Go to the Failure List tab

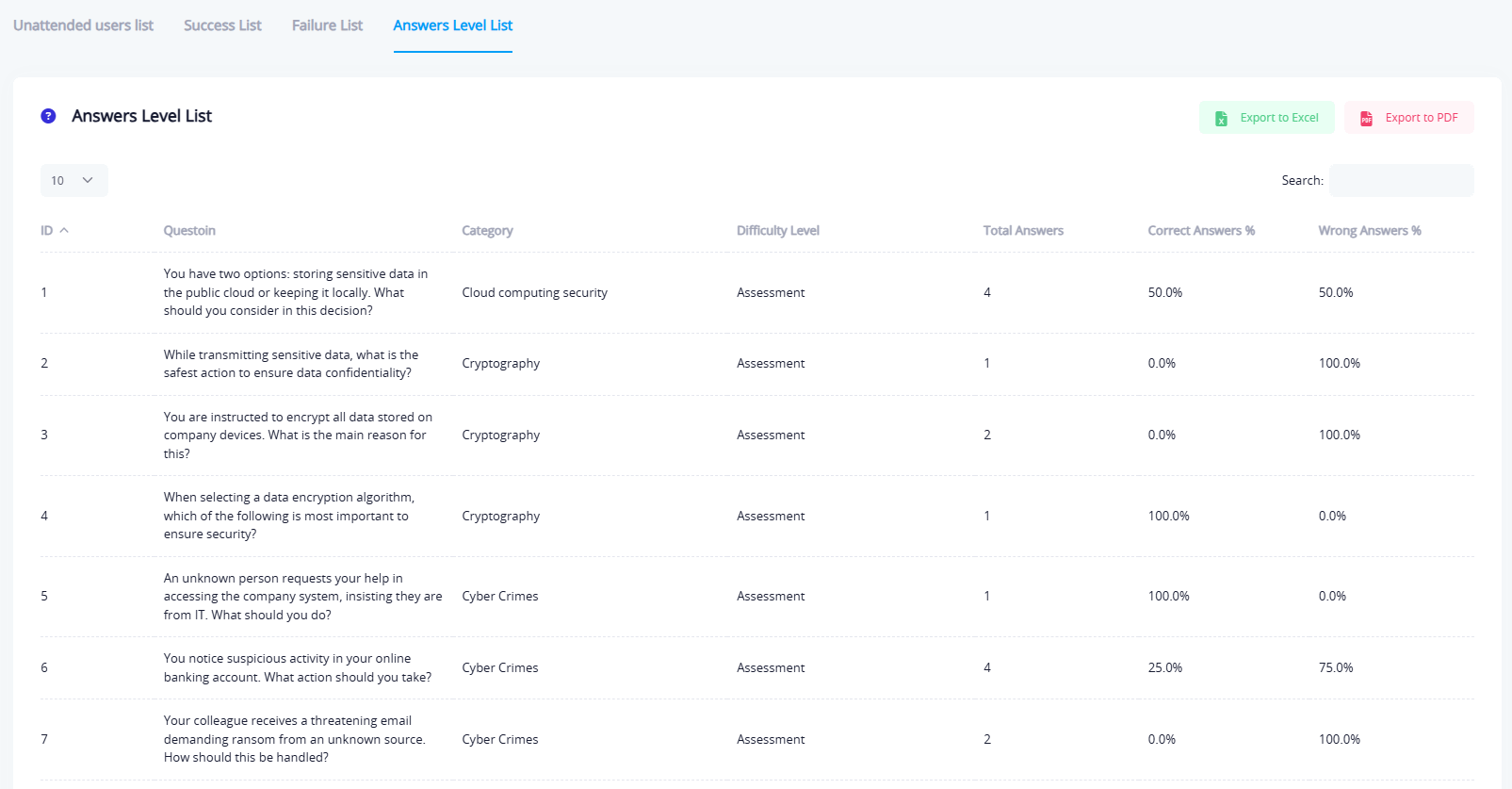(327, 25)
